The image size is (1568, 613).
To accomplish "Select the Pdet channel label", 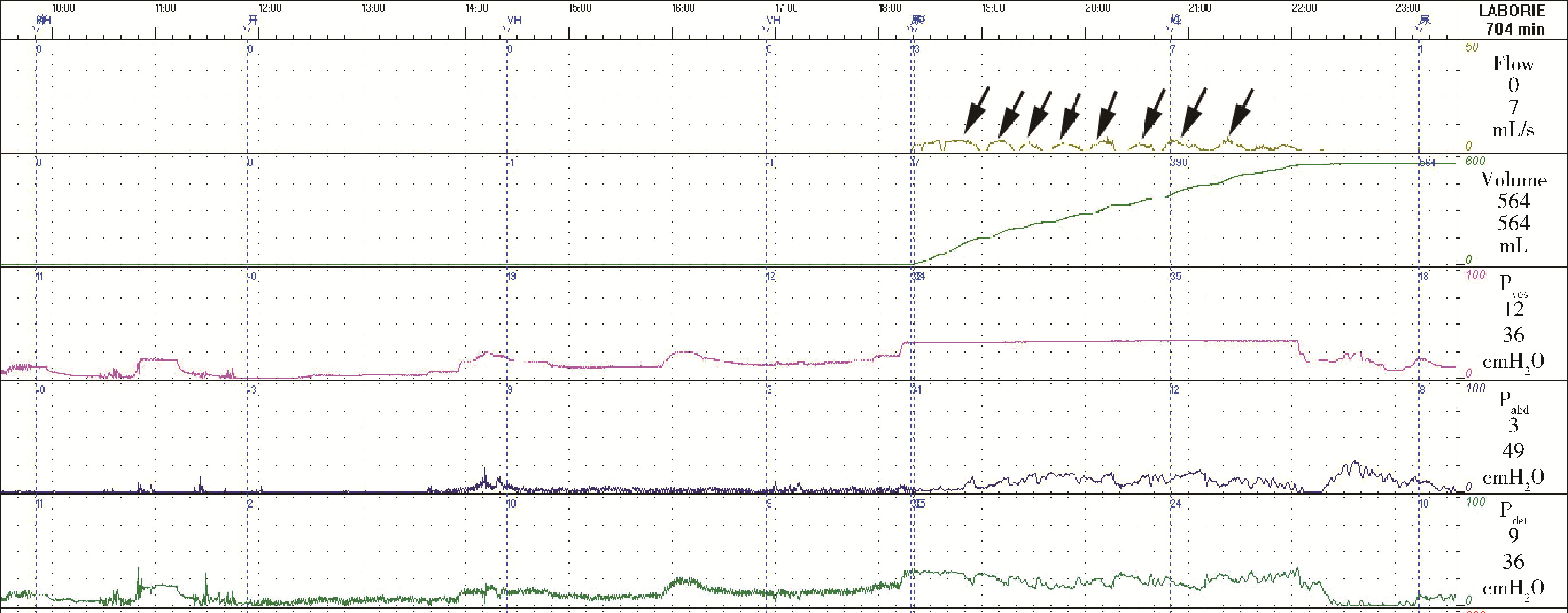I will [x=1513, y=513].
